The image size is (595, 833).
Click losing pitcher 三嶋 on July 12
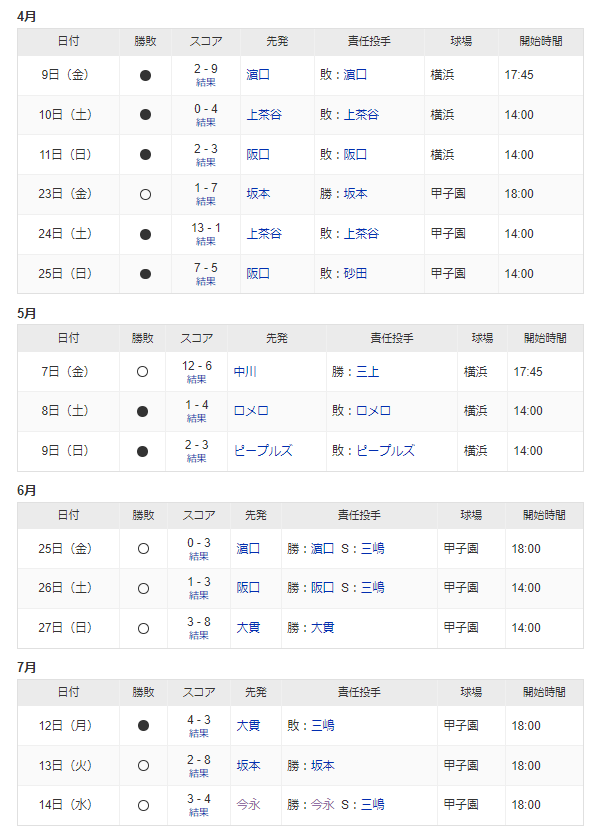click(322, 725)
